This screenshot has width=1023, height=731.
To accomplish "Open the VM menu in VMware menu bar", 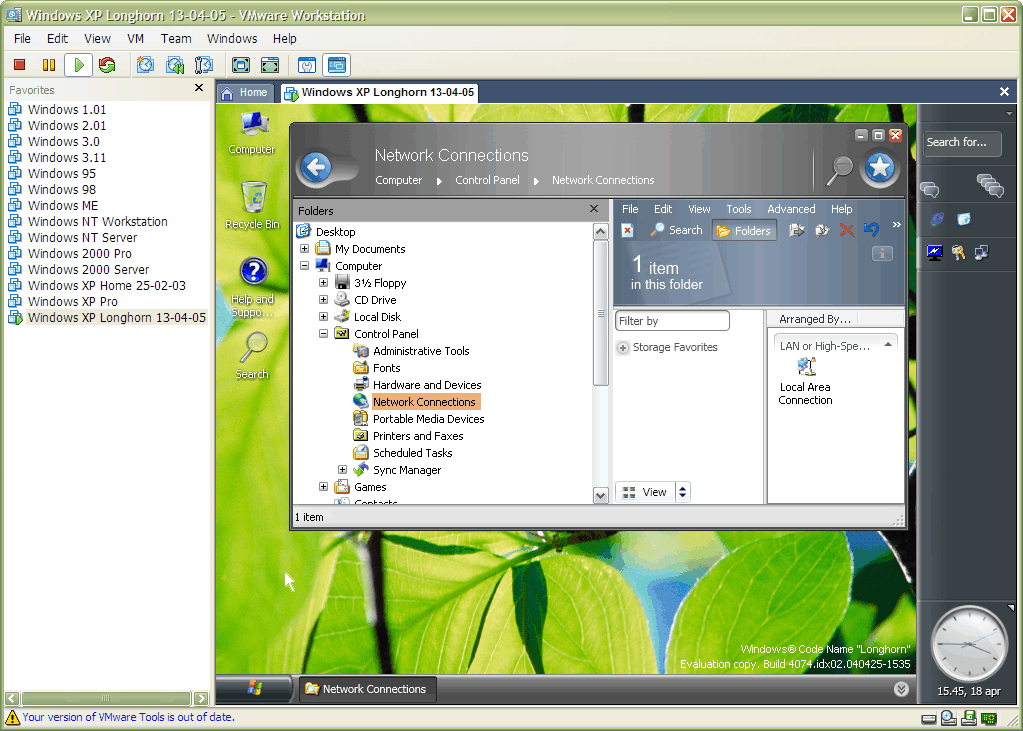I will pyautogui.click(x=136, y=39).
